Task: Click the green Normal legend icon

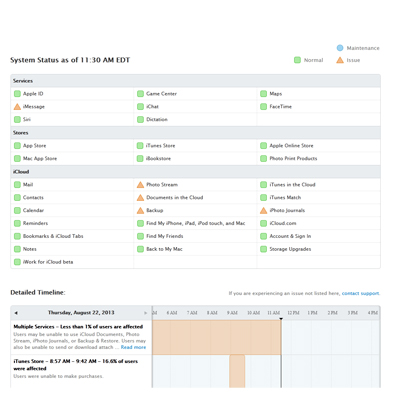Action: [297, 60]
